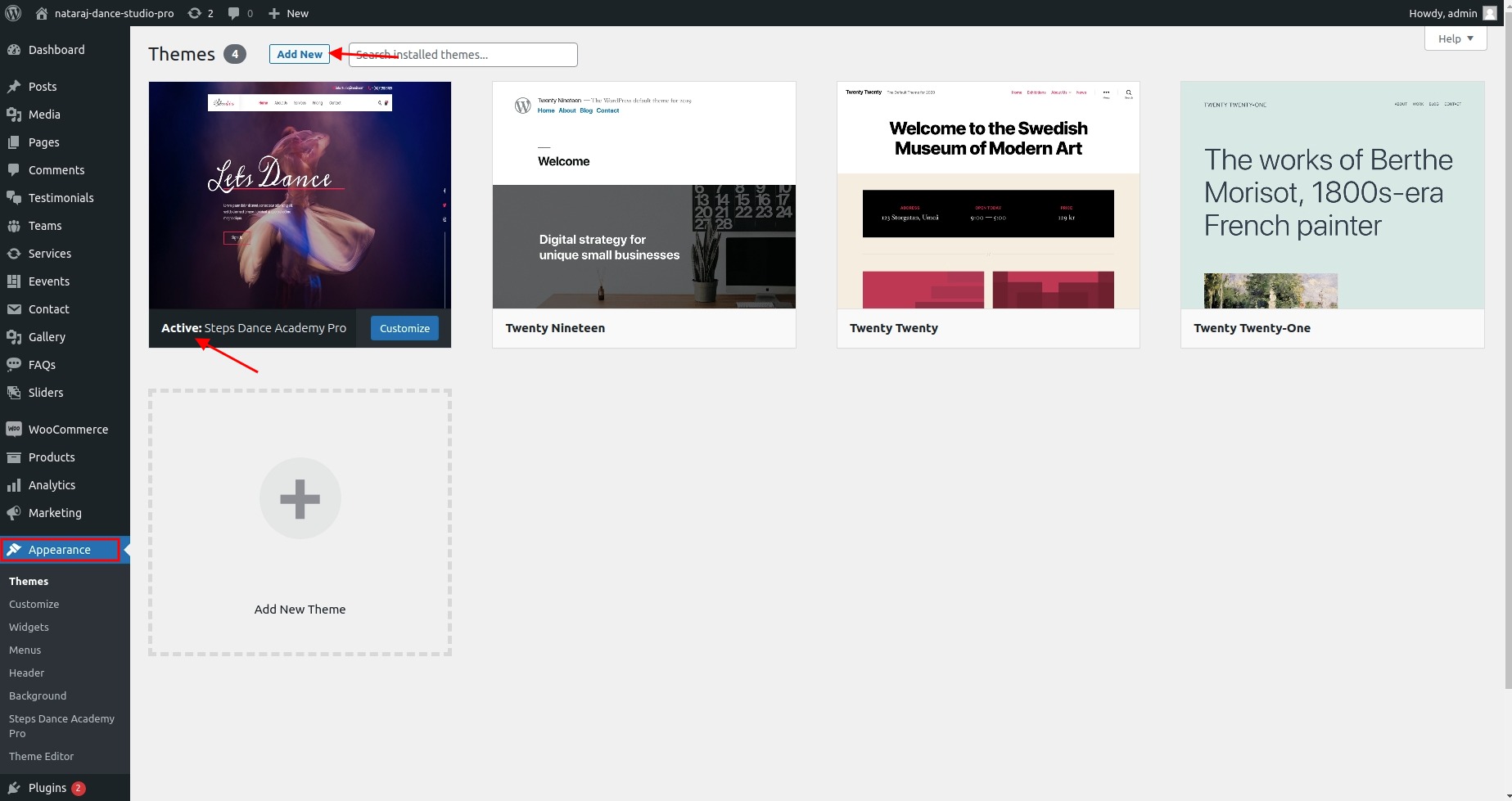Image resolution: width=1512 pixels, height=801 pixels.
Task: Click the Teams group icon
Action: tap(14, 226)
